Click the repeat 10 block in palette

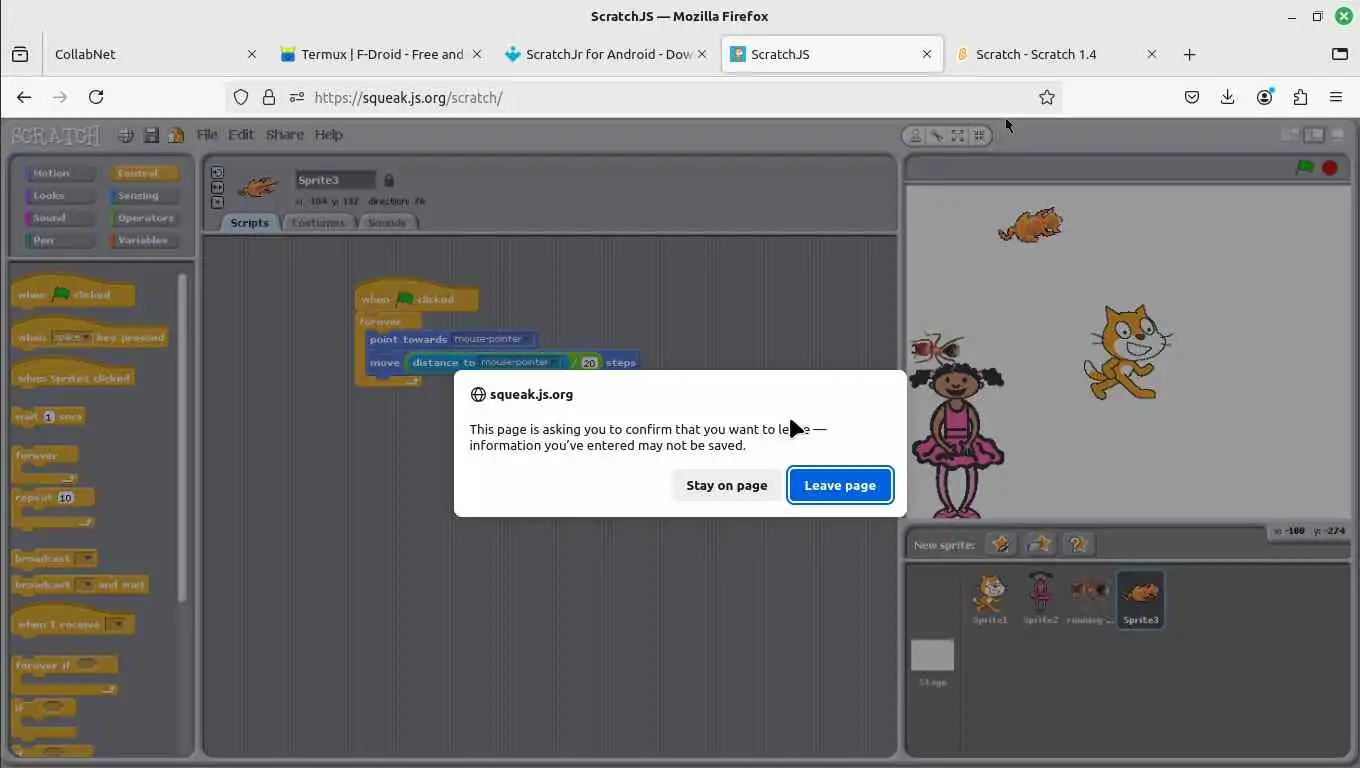(53, 507)
